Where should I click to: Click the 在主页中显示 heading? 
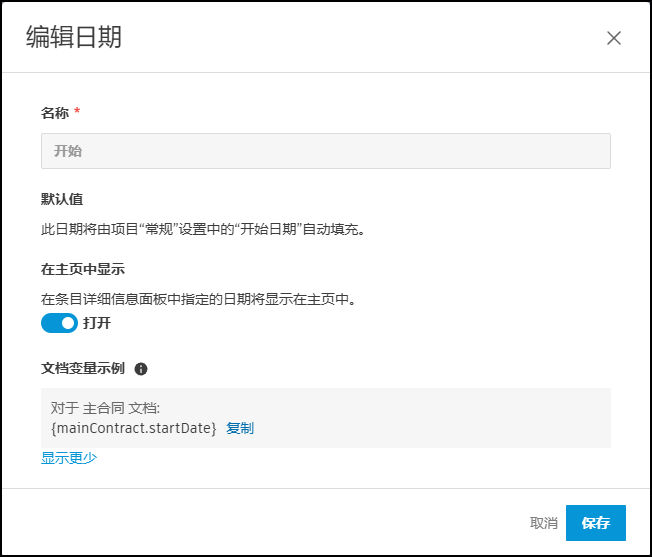tap(83, 269)
